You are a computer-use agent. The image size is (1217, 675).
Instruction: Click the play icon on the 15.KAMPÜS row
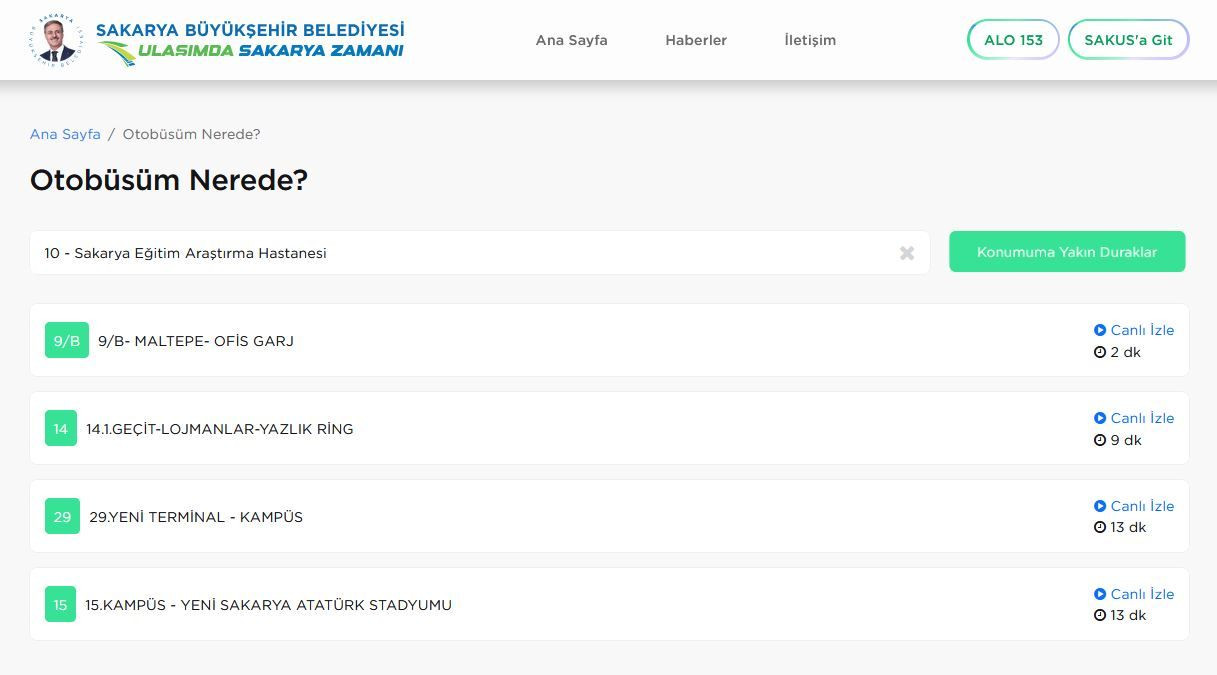[x=1100, y=594]
